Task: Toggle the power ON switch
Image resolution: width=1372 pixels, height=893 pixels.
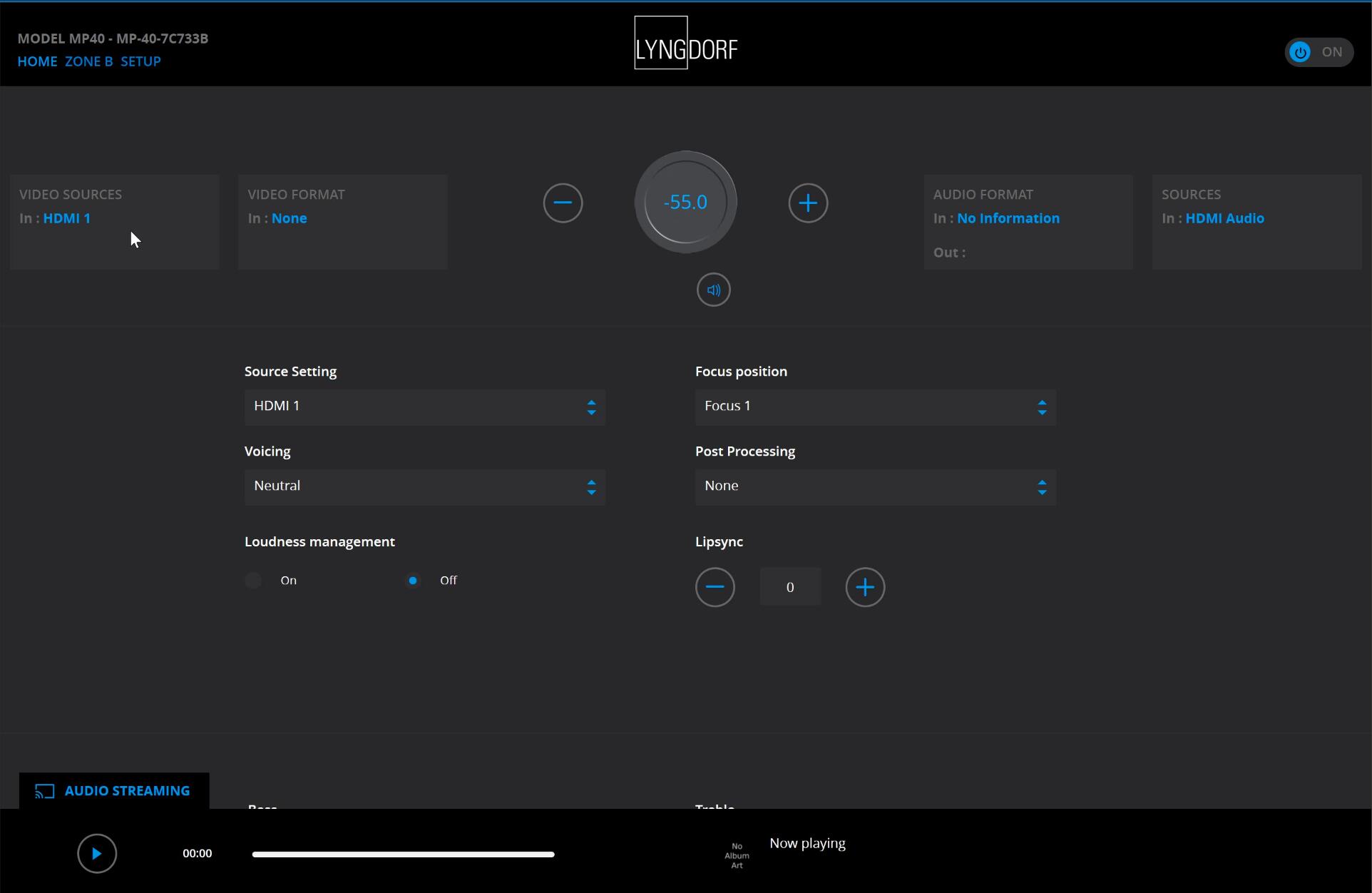Action: point(1318,52)
